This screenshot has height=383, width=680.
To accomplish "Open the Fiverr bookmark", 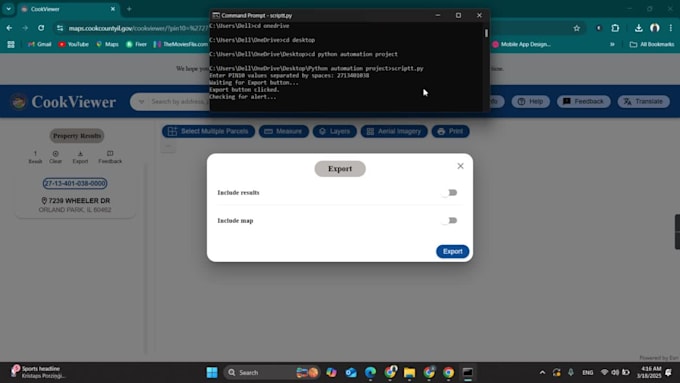I will pos(136,44).
